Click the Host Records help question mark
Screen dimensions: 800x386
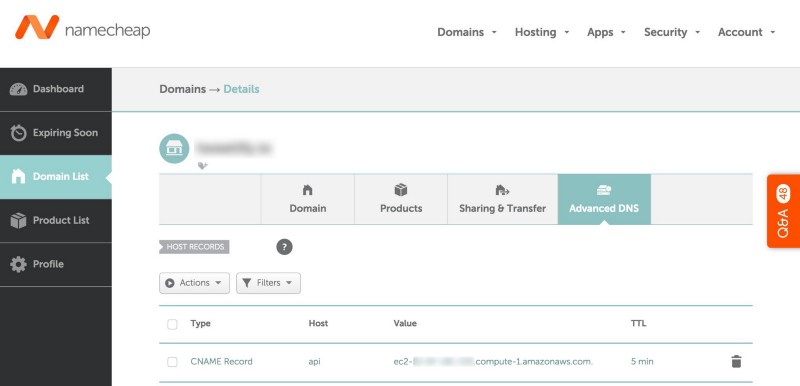(284, 247)
